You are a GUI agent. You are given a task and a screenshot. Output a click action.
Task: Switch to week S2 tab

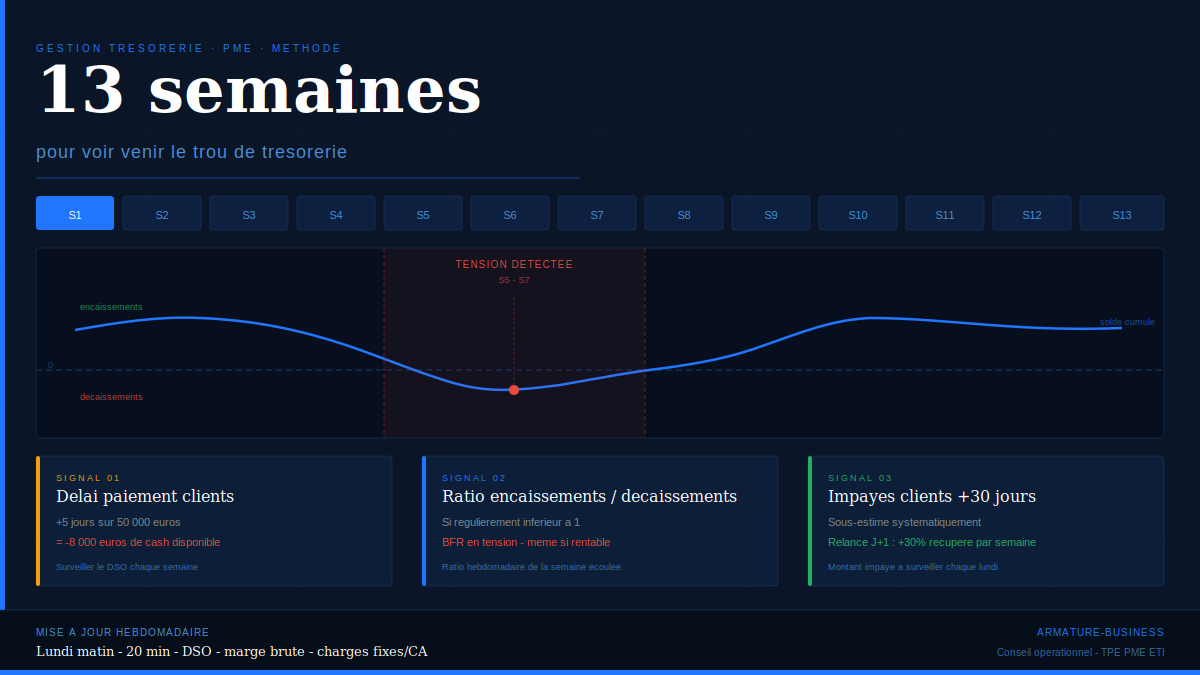(x=162, y=213)
